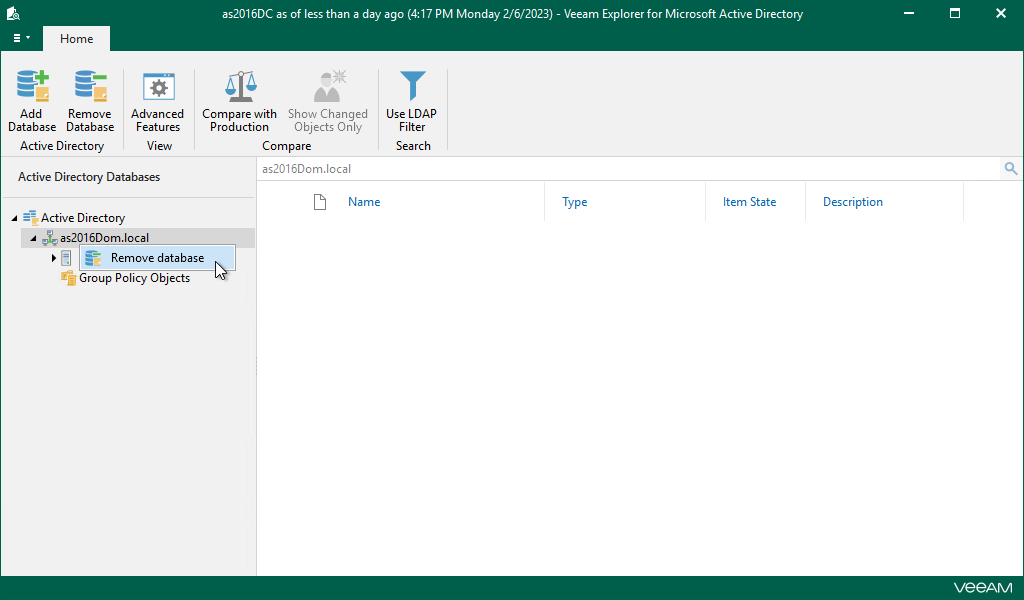Viewport: 1024px width, 600px height.
Task: Select the Active Directory tree item
Action: (83, 218)
